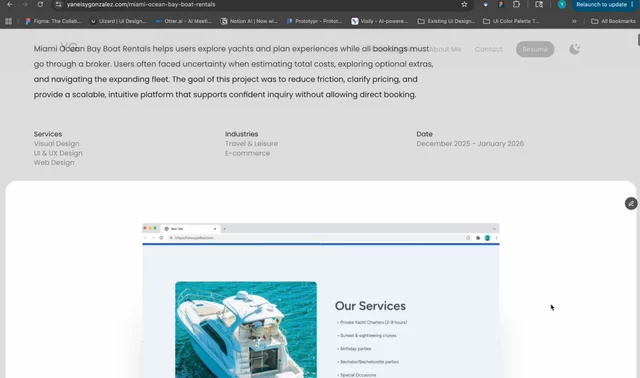Click the yacht photo in the mockup

pyautogui.click(x=246, y=329)
